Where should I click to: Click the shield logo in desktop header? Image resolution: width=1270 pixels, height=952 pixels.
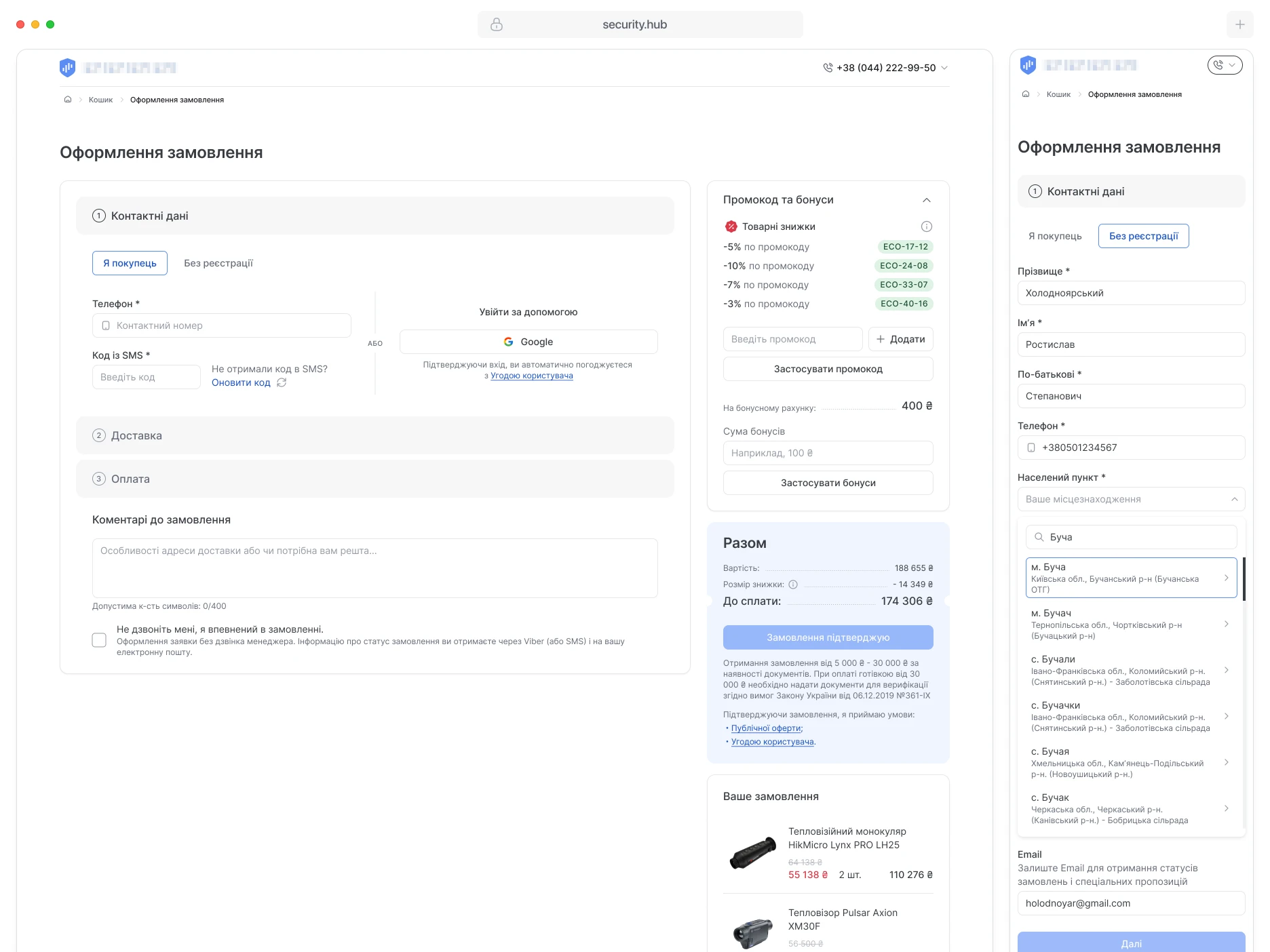point(67,67)
